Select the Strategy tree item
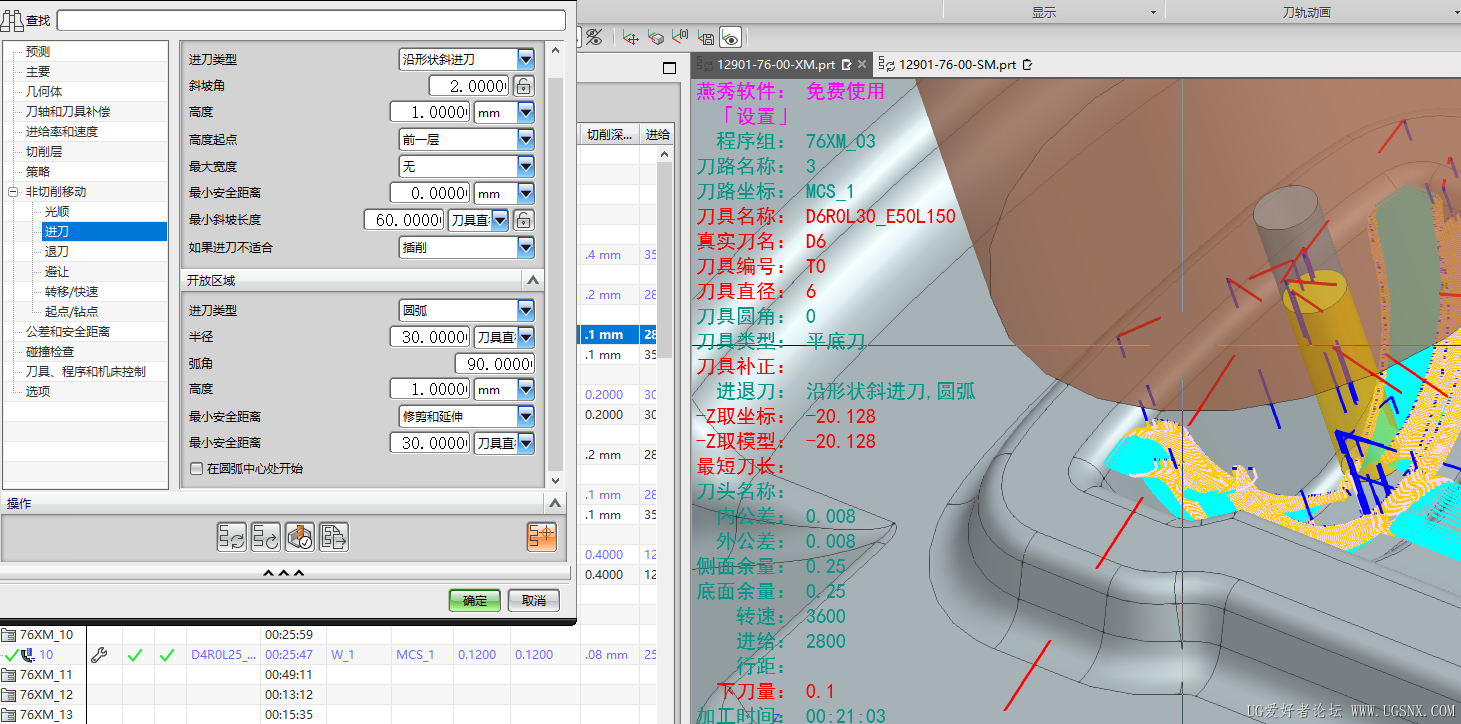 (x=38, y=171)
